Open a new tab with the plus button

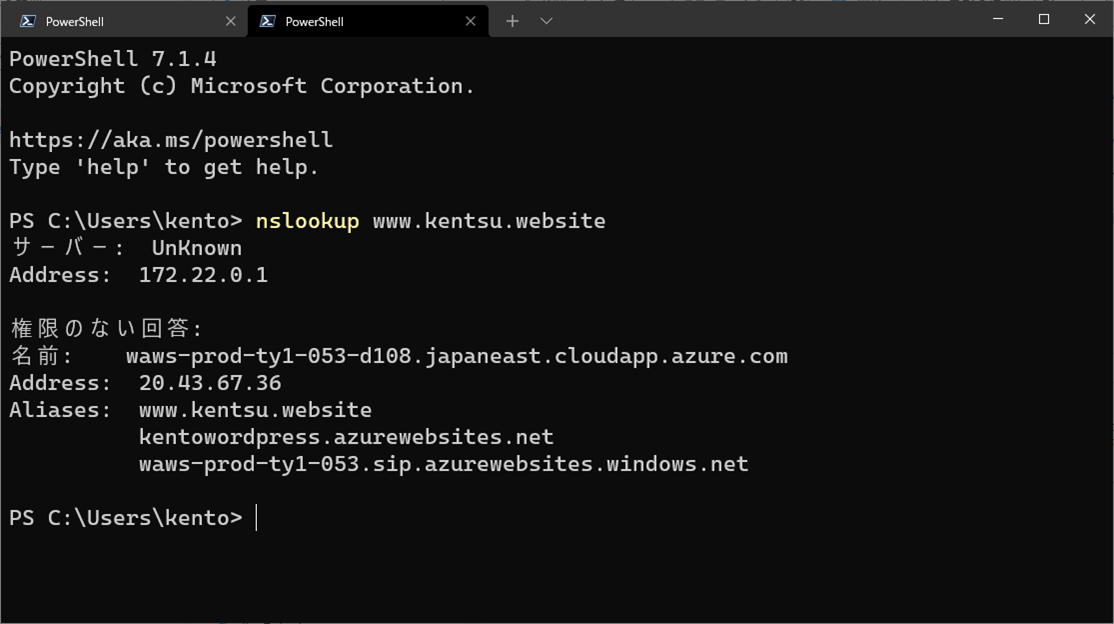[x=512, y=21]
